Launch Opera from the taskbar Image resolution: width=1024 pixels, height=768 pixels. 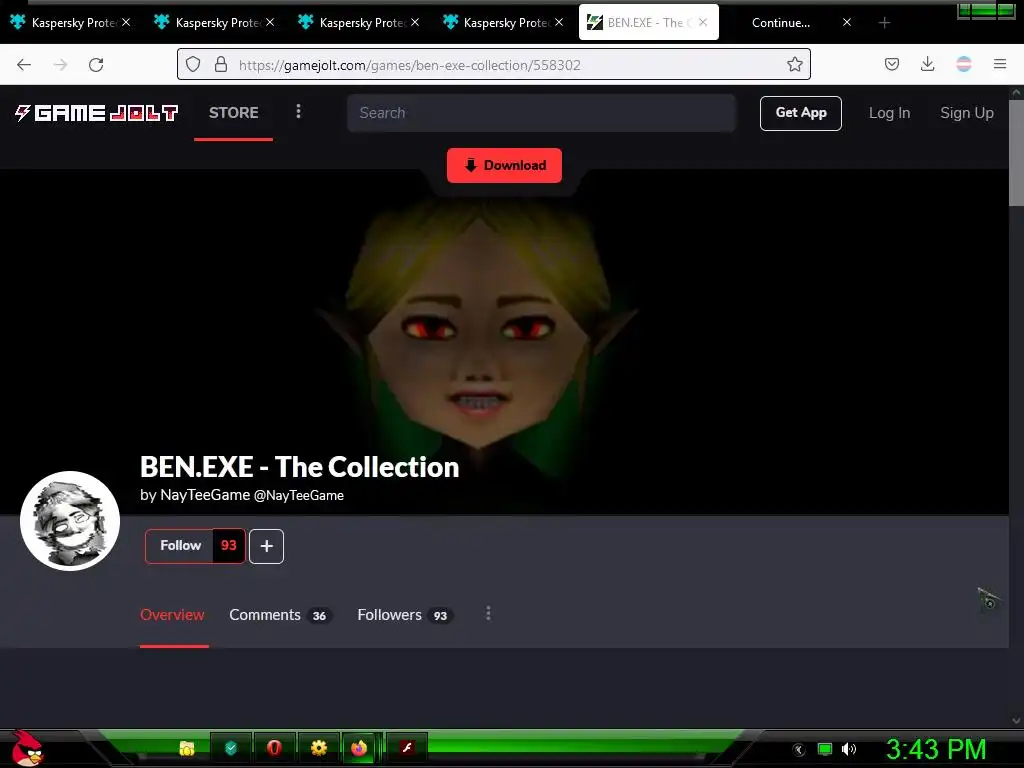tap(274, 748)
